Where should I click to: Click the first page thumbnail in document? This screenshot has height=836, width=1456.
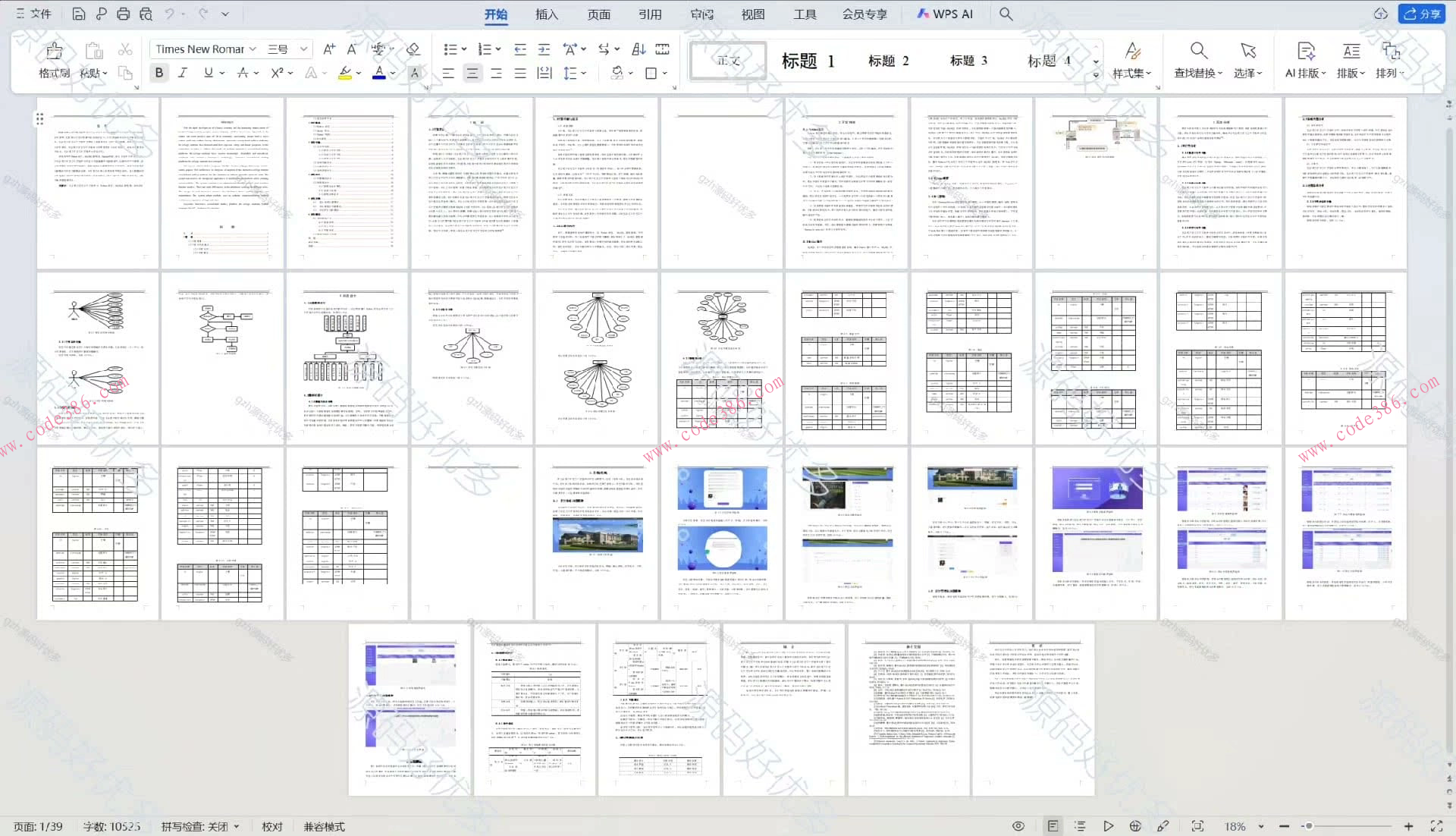coord(98,183)
